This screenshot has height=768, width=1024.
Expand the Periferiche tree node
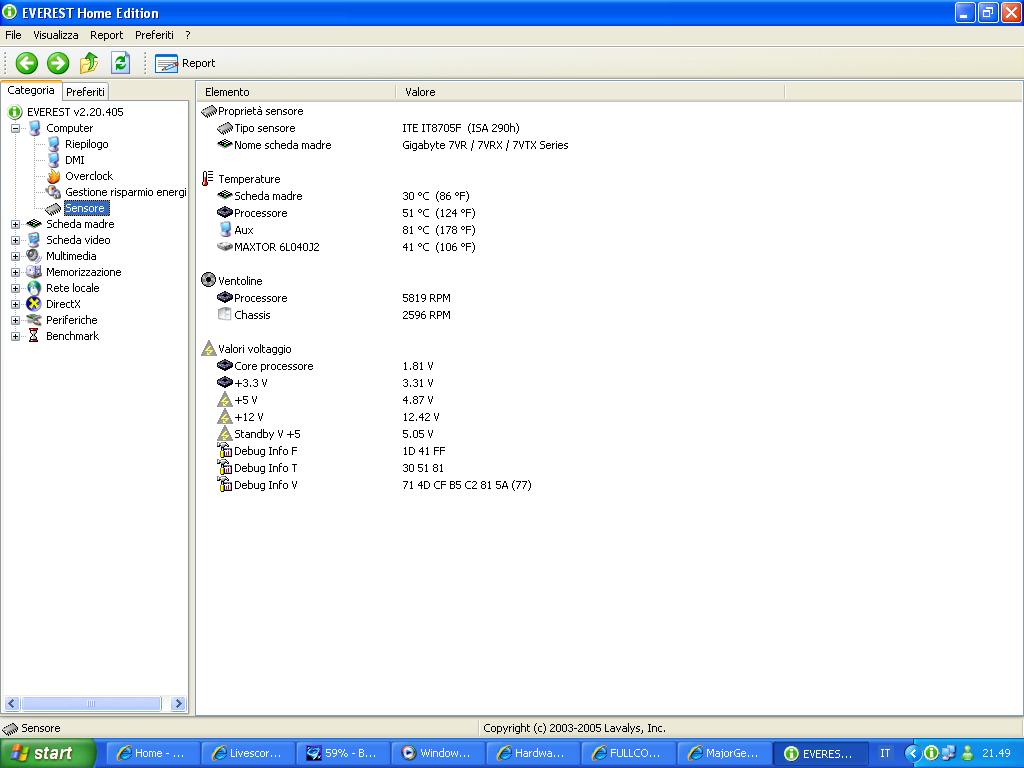click(x=16, y=321)
